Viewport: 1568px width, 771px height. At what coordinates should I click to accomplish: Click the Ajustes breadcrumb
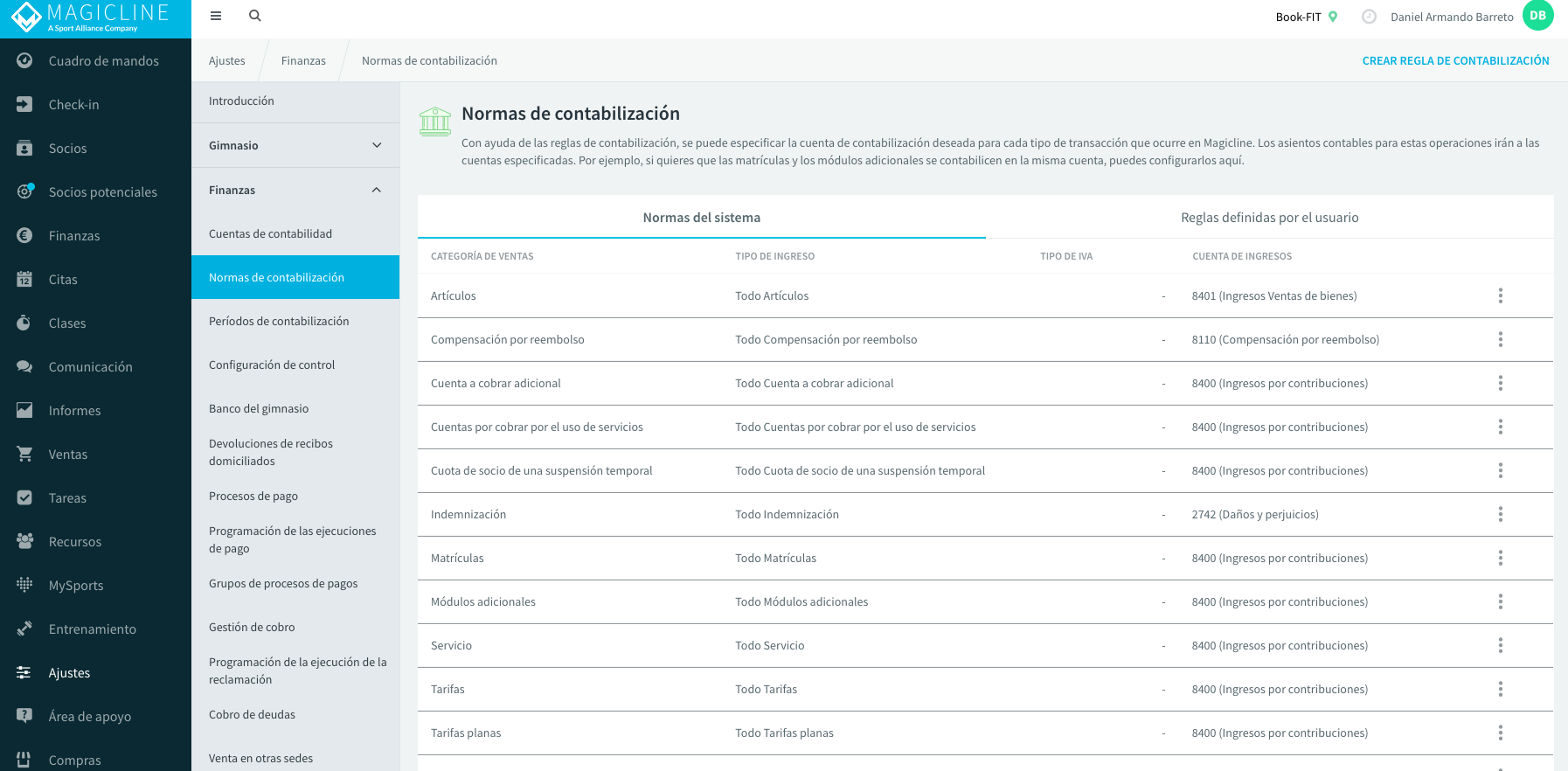pyautogui.click(x=227, y=60)
